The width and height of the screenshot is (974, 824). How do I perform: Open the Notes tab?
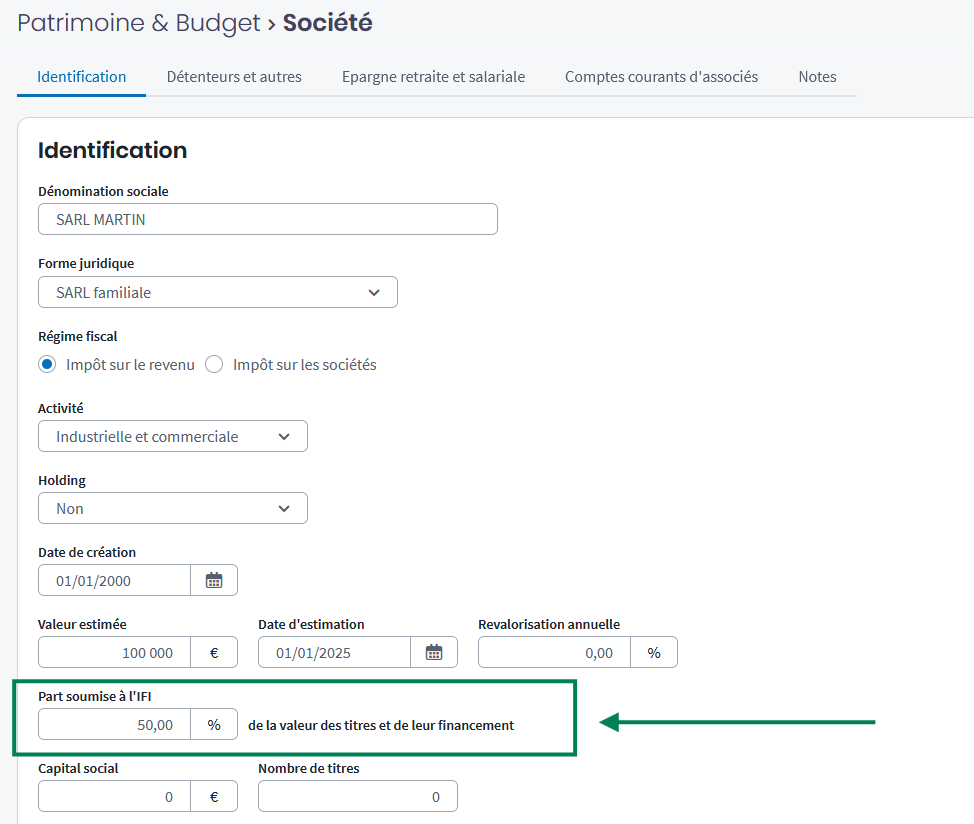point(817,77)
